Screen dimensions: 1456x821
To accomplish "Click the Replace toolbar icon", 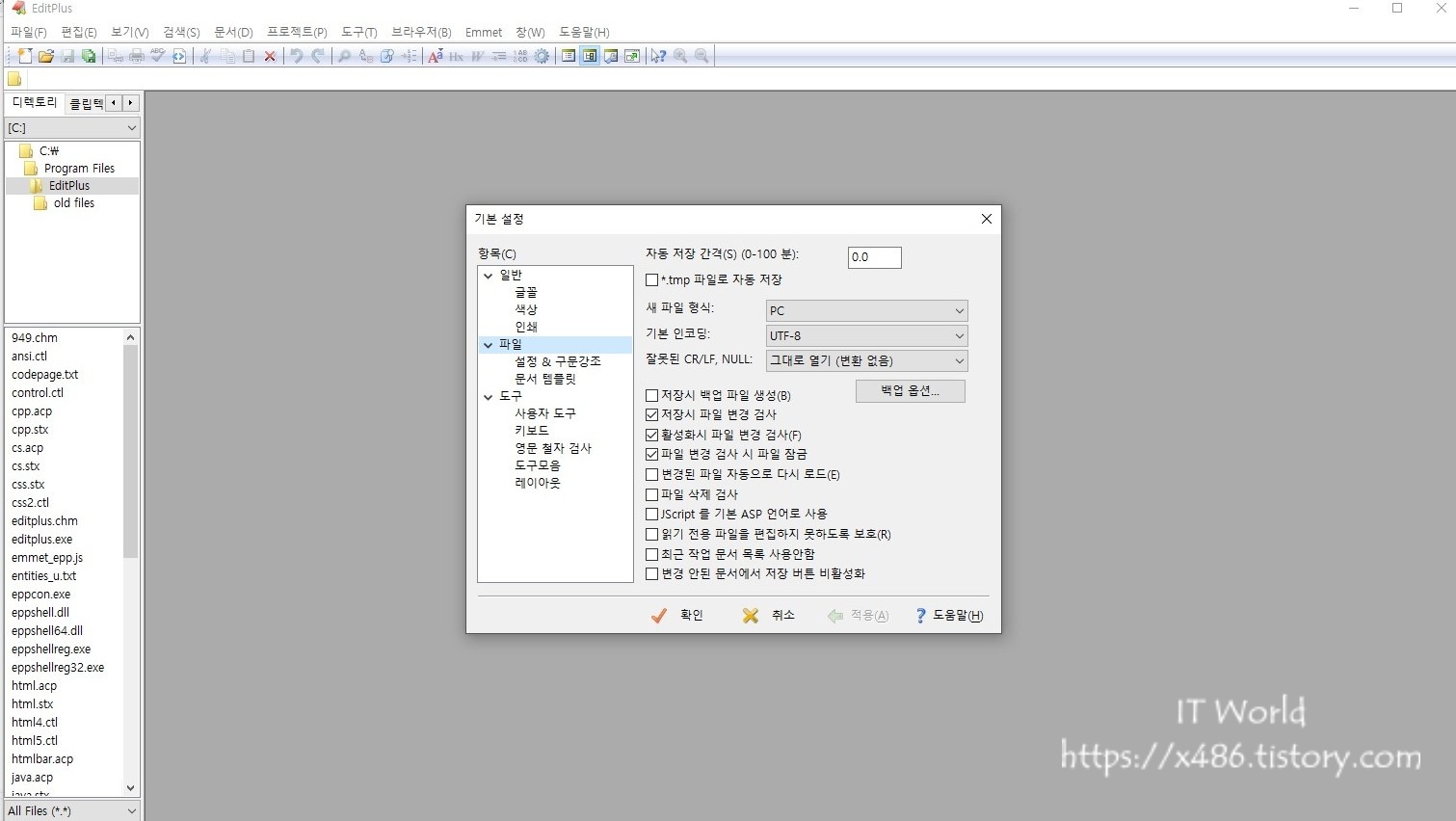I will click(366, 56).
